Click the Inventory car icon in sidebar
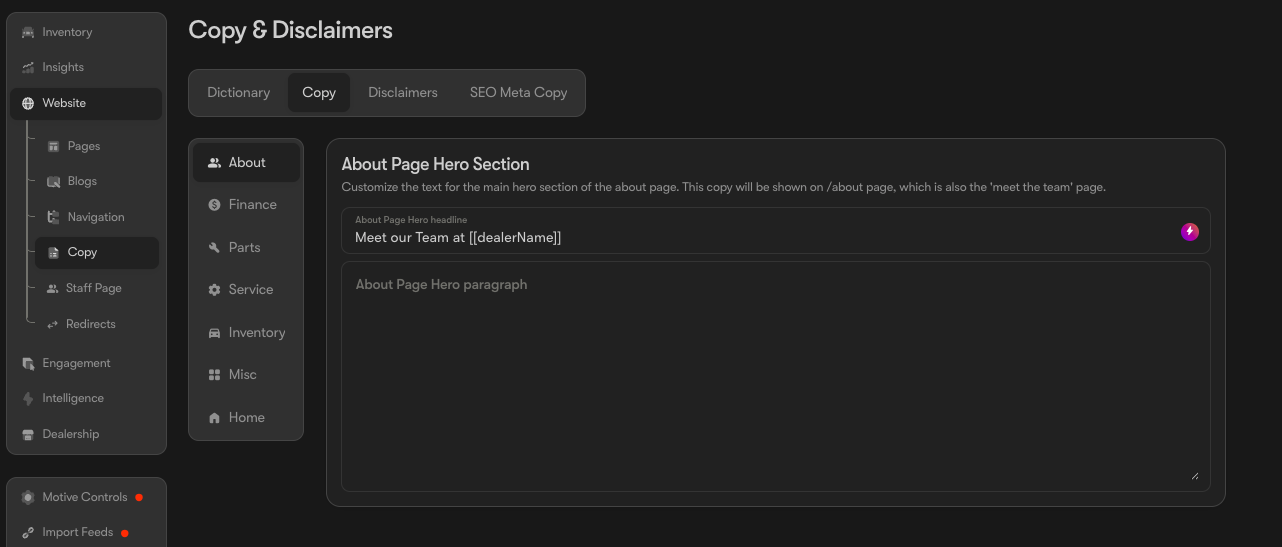Screen dimensions: 1282x547 (x=28, y=32)
